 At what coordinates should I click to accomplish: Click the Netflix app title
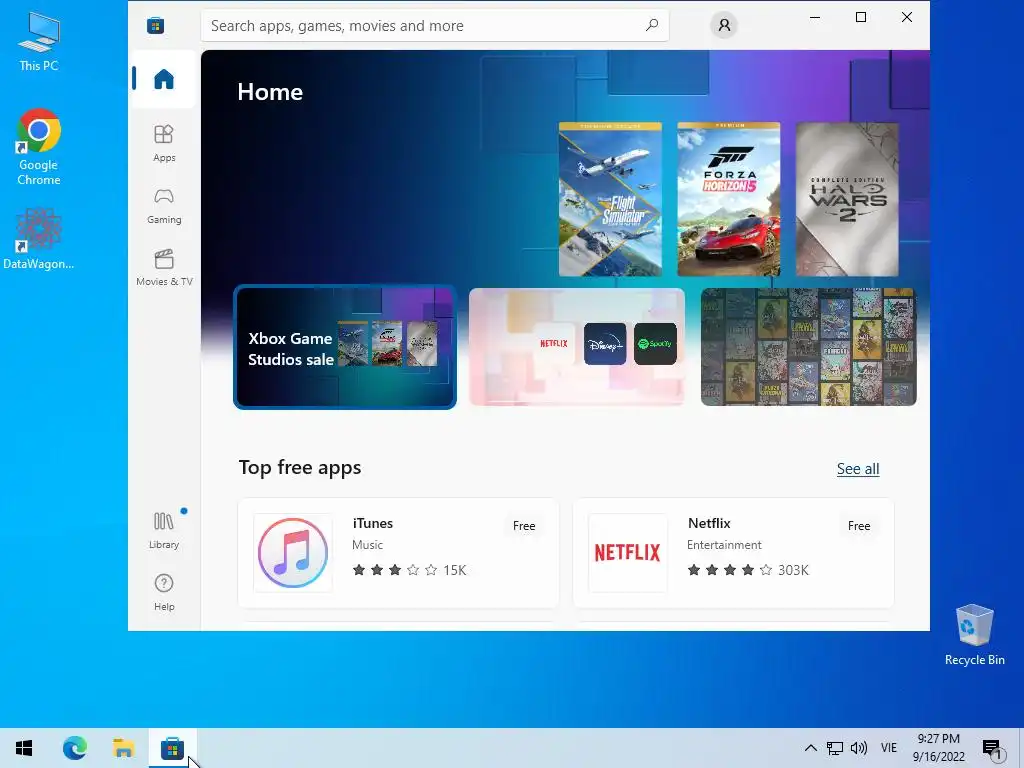coord(709,523)
